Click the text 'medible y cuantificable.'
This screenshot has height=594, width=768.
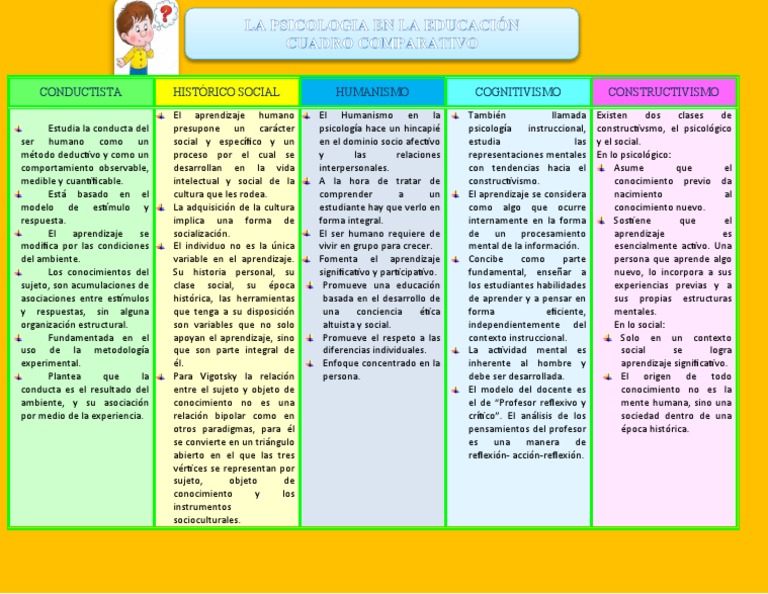tap(72, 181)
